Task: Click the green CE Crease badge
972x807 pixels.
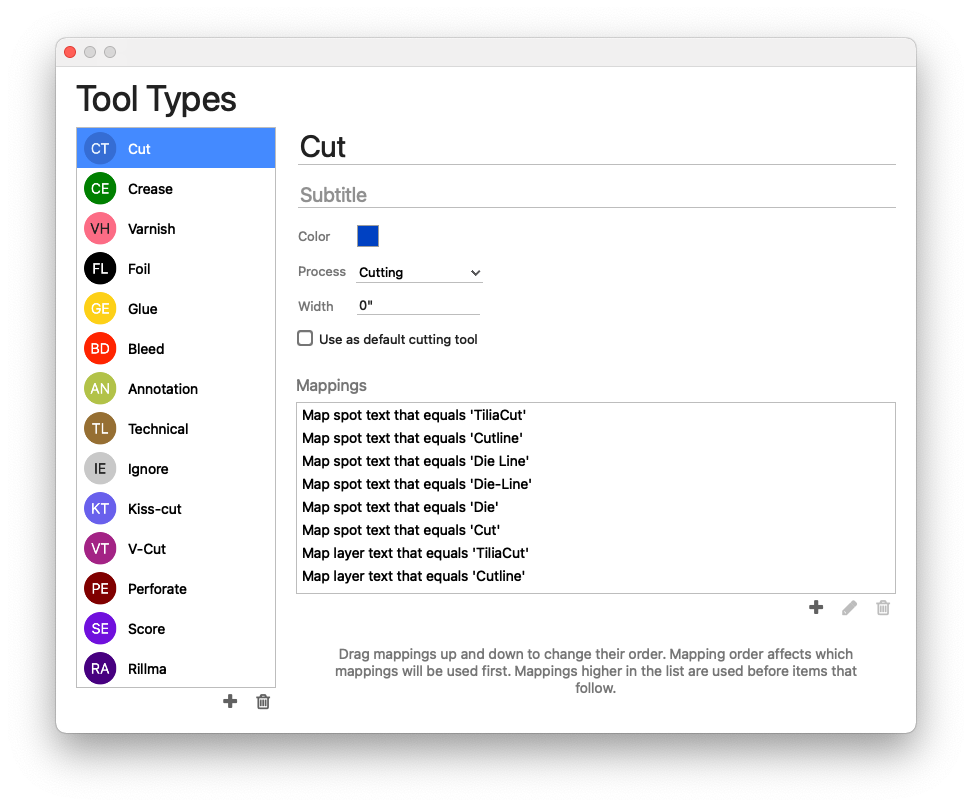Action: [x=100, y=188]
